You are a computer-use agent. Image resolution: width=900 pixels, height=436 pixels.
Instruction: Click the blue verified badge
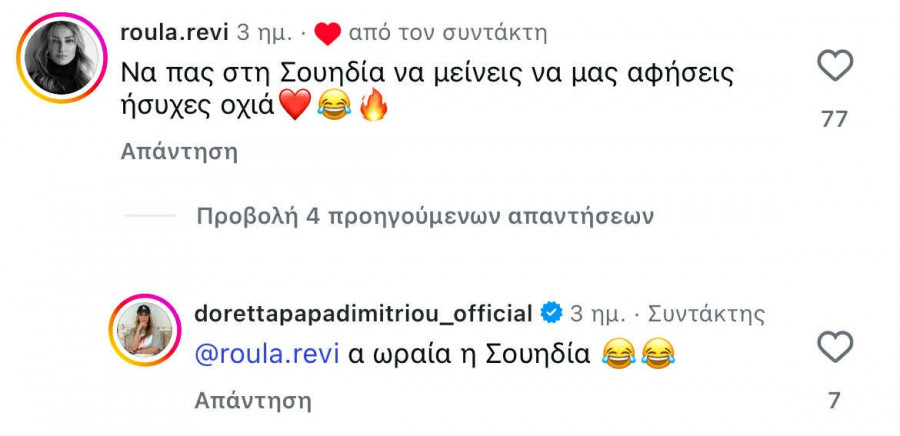551,314
